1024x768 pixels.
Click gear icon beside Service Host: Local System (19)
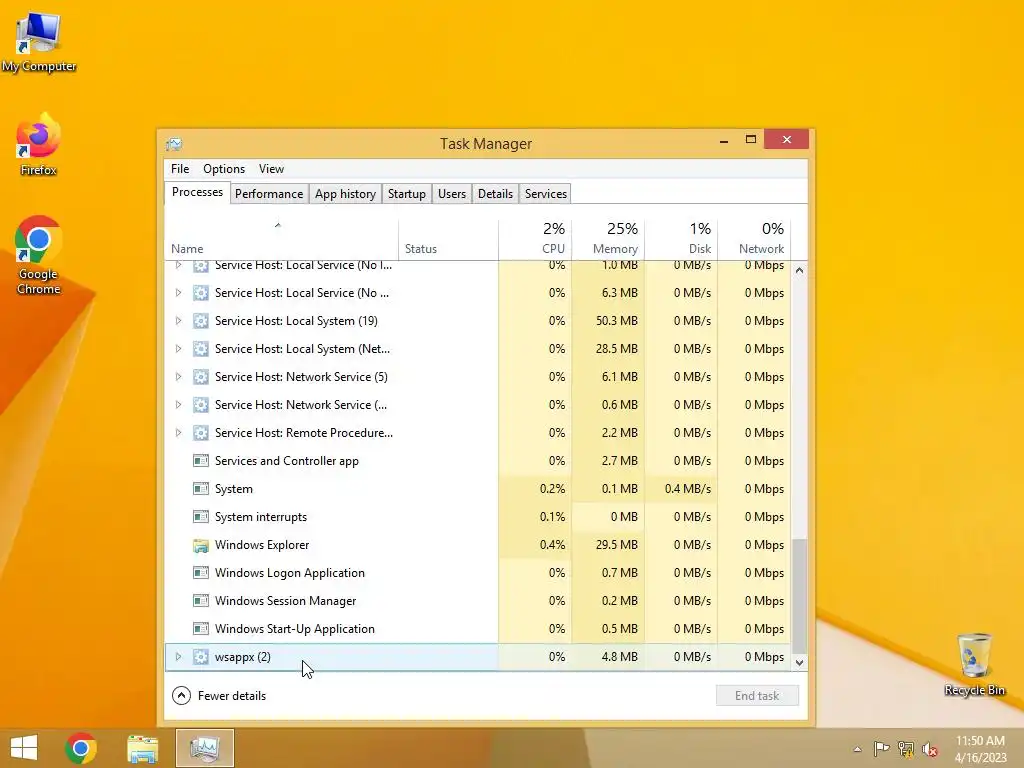201,321
